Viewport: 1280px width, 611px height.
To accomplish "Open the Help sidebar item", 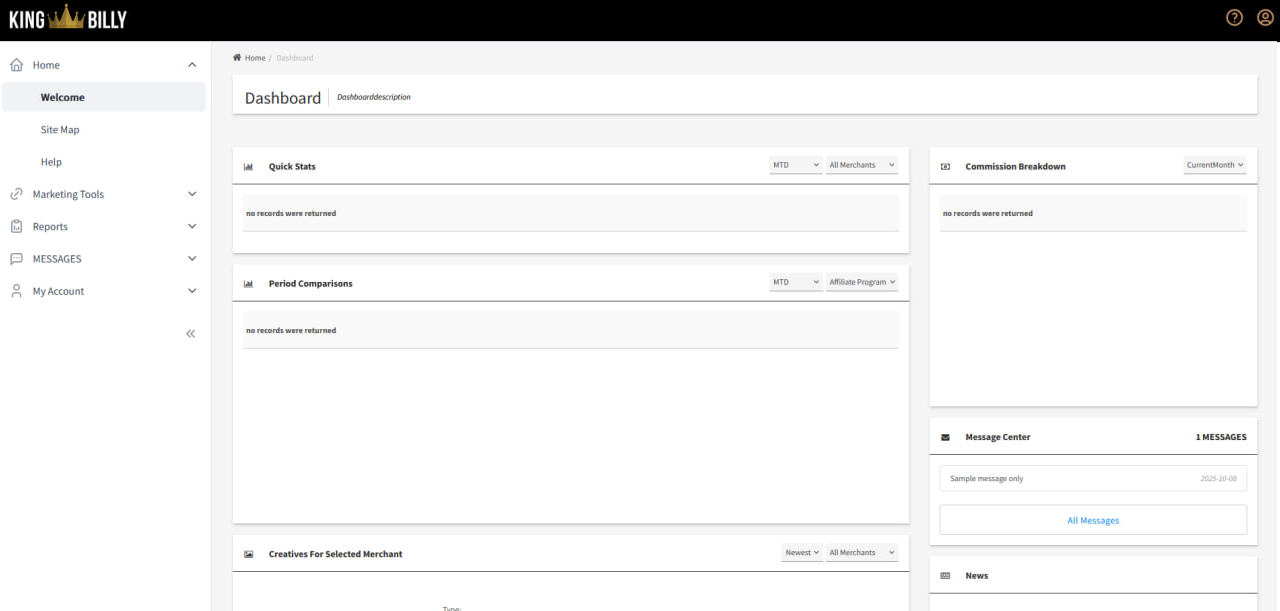I will pyautogui.click(x=51, y=162).
